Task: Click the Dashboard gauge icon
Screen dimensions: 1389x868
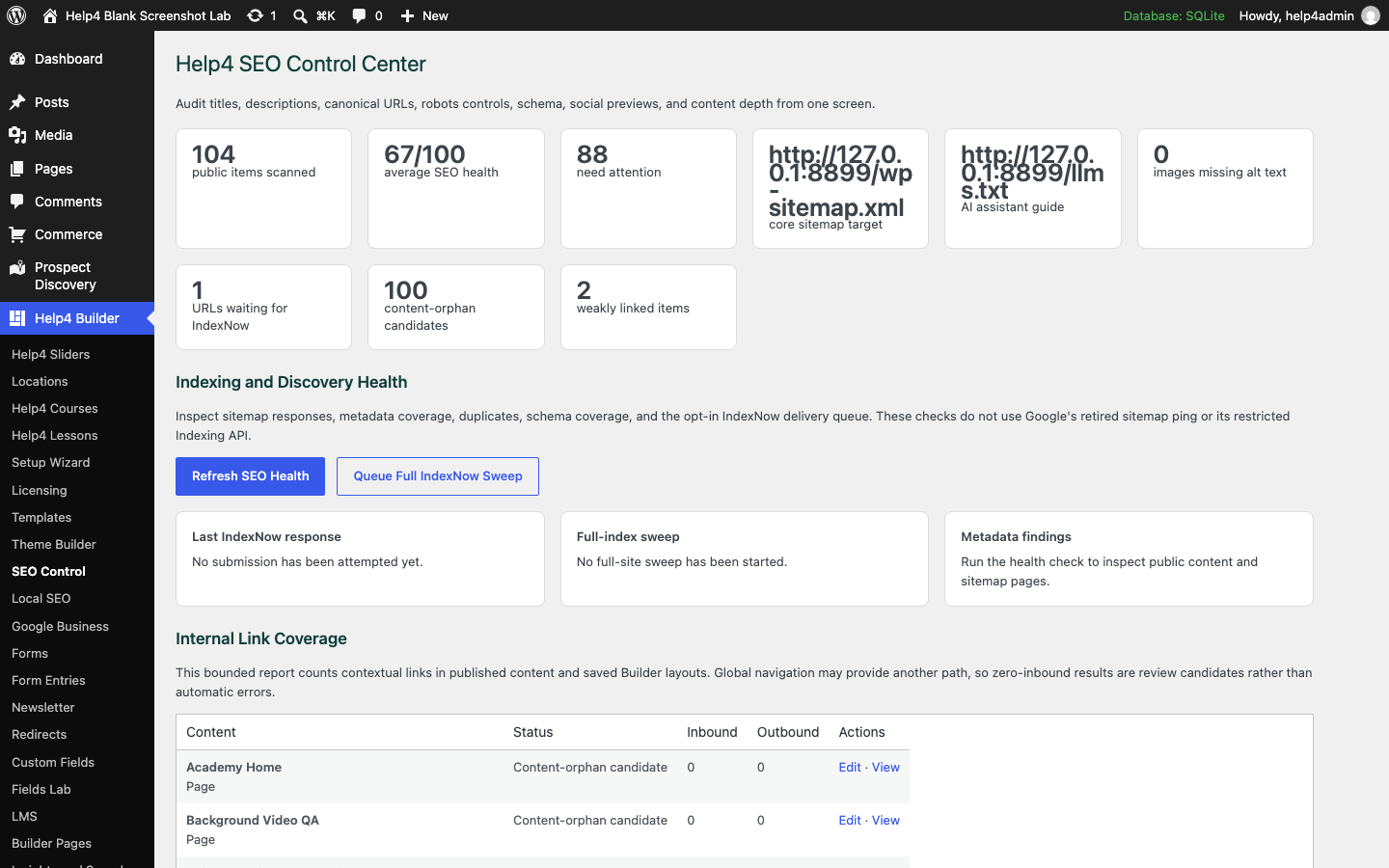Action: pyautogui.click(x=17, y=59)
